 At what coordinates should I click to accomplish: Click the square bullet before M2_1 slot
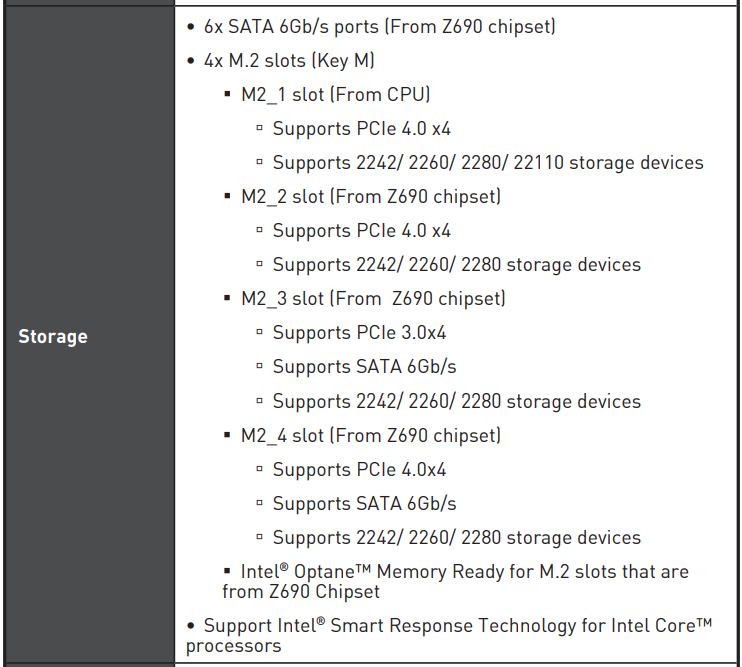(x=228, y=95)
